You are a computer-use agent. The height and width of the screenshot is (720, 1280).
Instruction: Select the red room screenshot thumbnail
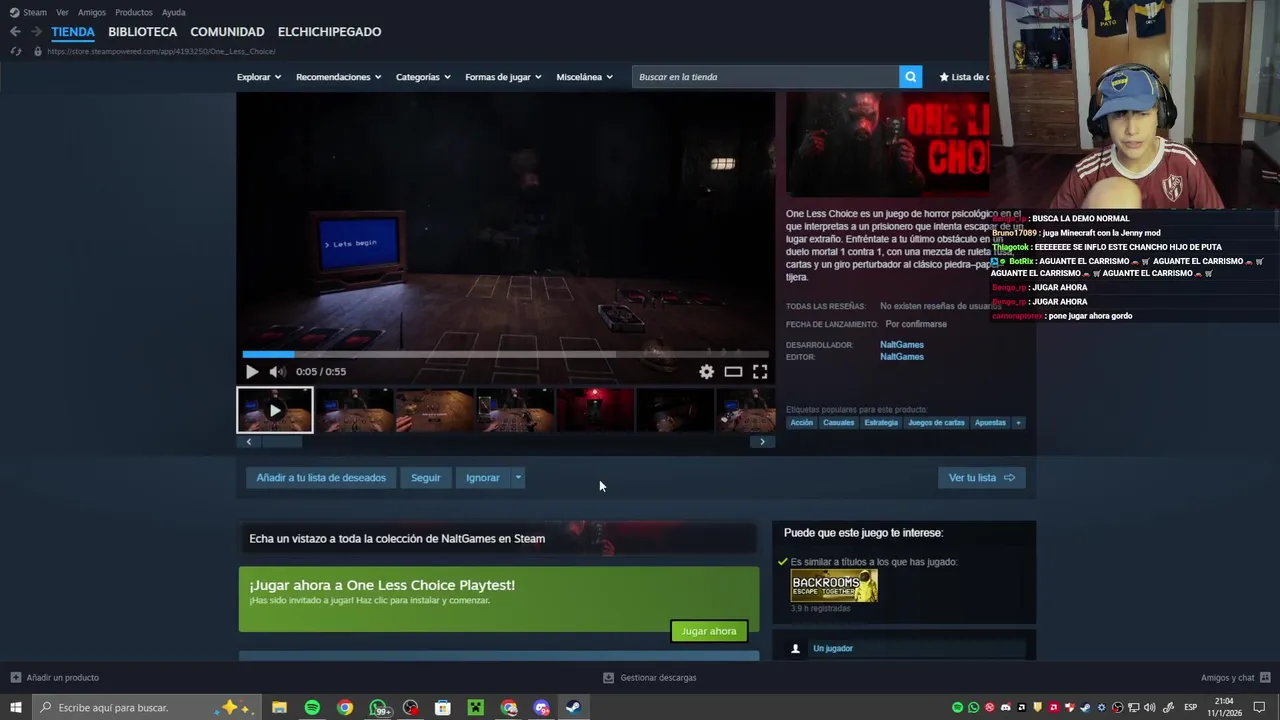pyautogui.click(x=595, y=410)
